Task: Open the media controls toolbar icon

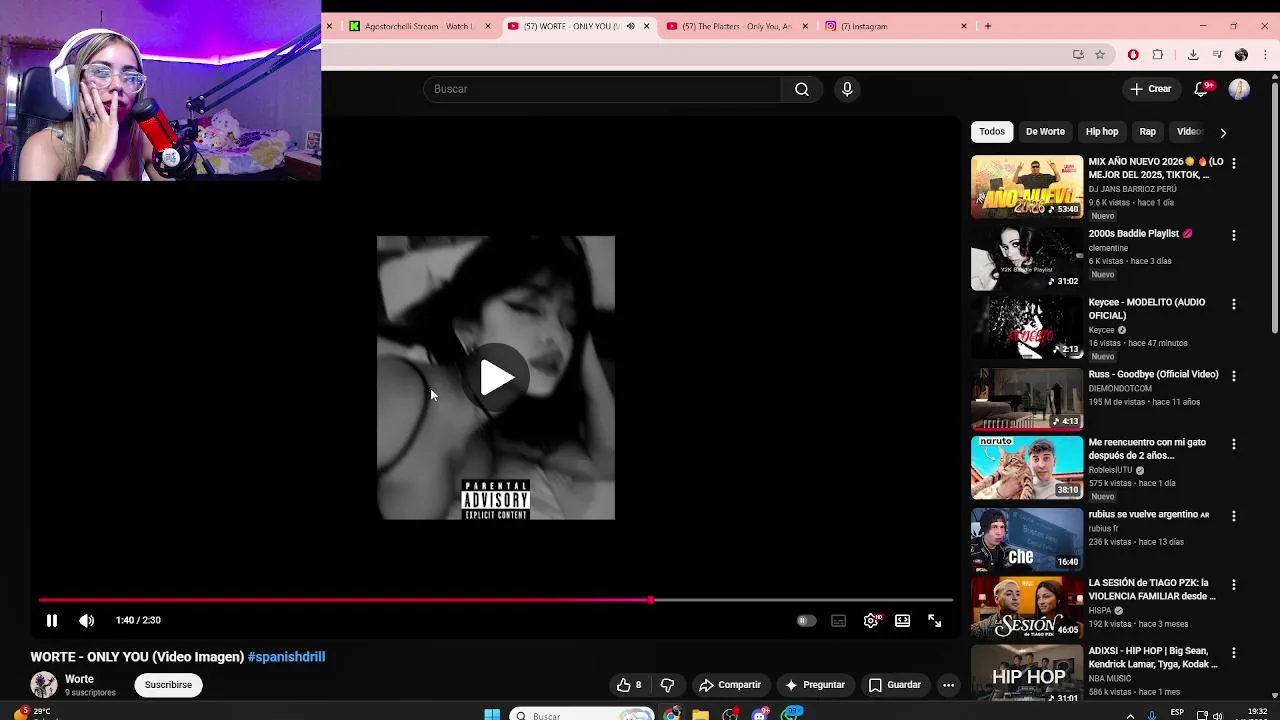Action: click(x=1217, y=55)
